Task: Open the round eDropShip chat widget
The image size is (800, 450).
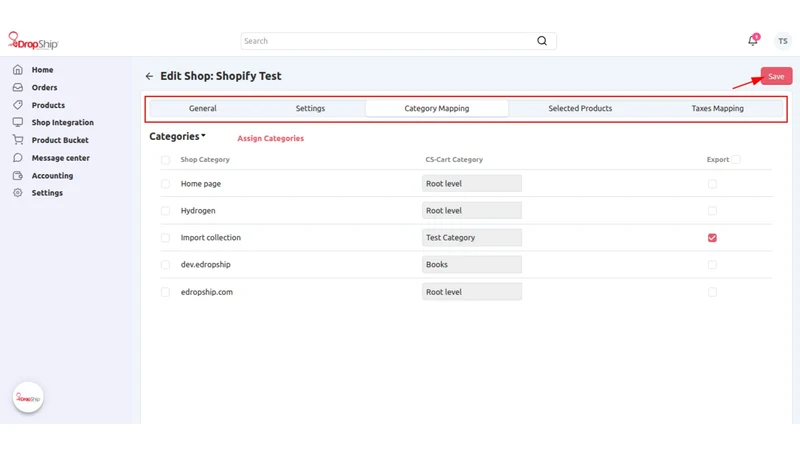Action: pyautogui.click(x=28, y=397)
